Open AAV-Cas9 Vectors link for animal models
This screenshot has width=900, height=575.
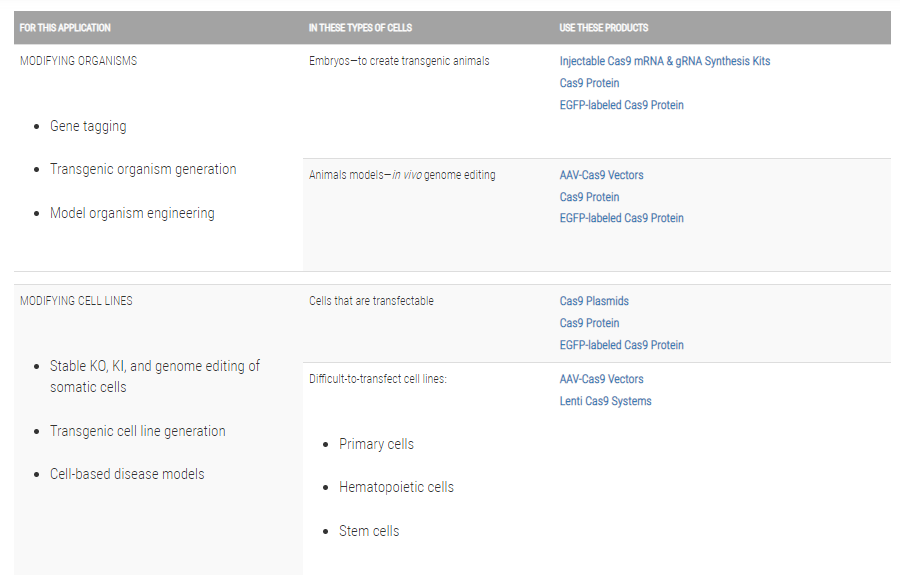601,175
